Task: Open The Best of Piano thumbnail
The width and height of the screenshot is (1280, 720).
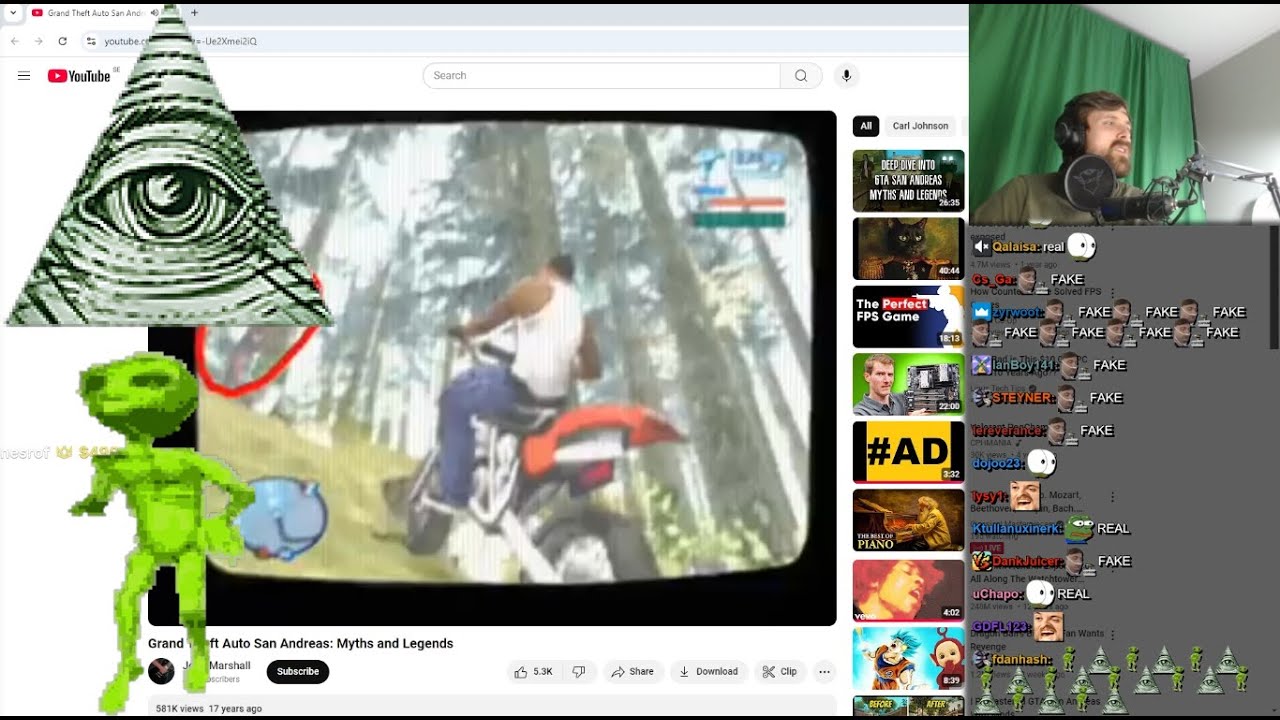Action: point(908,520)
